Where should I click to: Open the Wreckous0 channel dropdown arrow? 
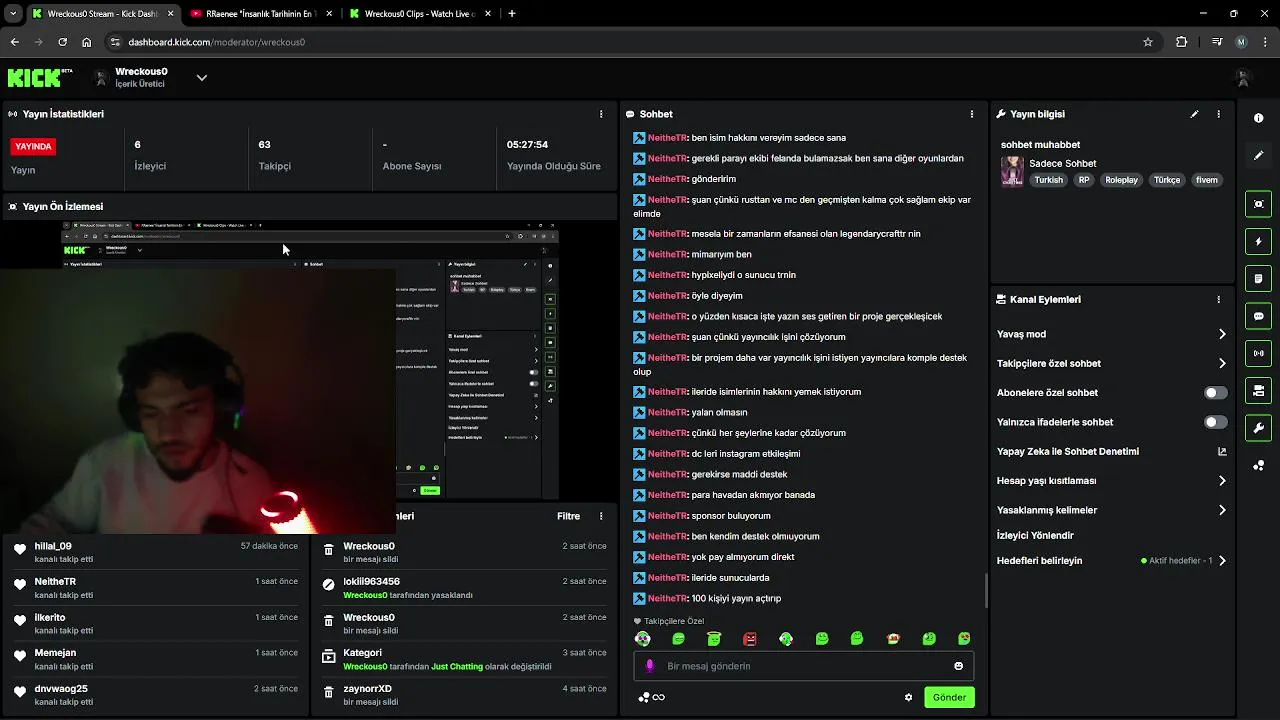click(201, 77)
